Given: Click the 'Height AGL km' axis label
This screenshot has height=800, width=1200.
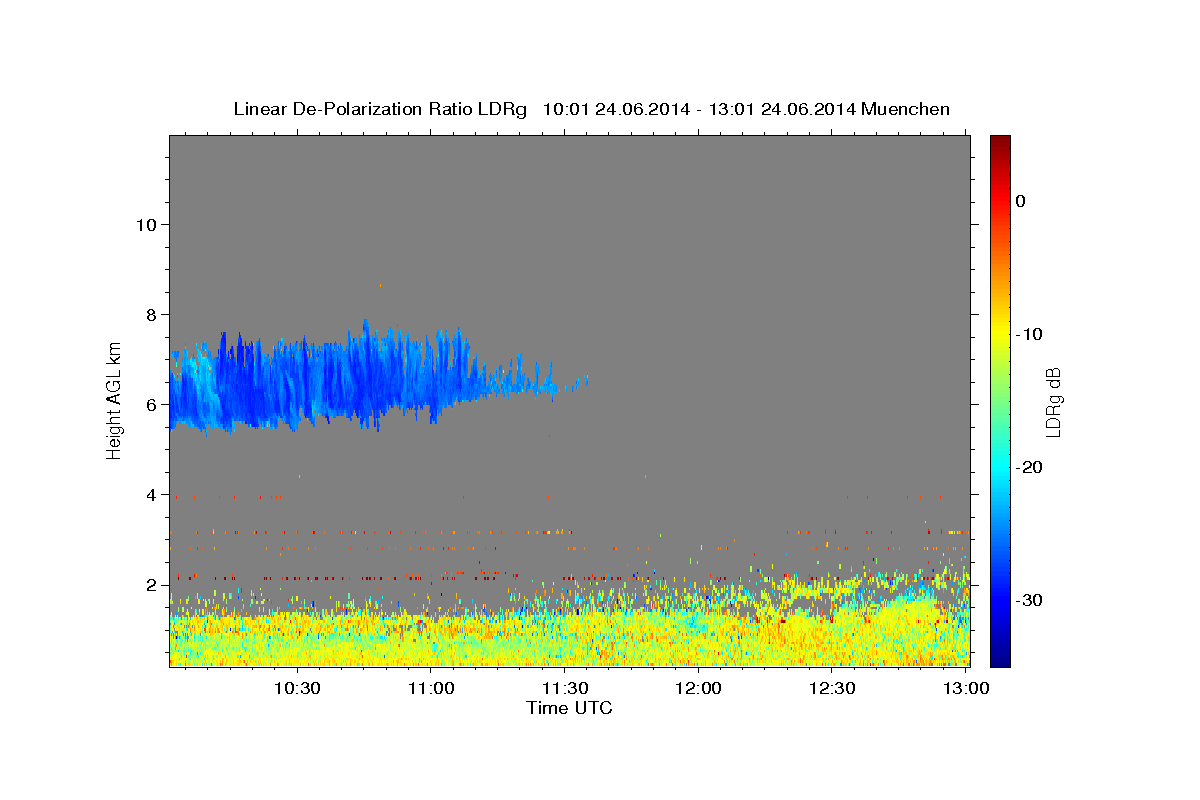Looking at the screenshot, I should (x=114, y=399).
